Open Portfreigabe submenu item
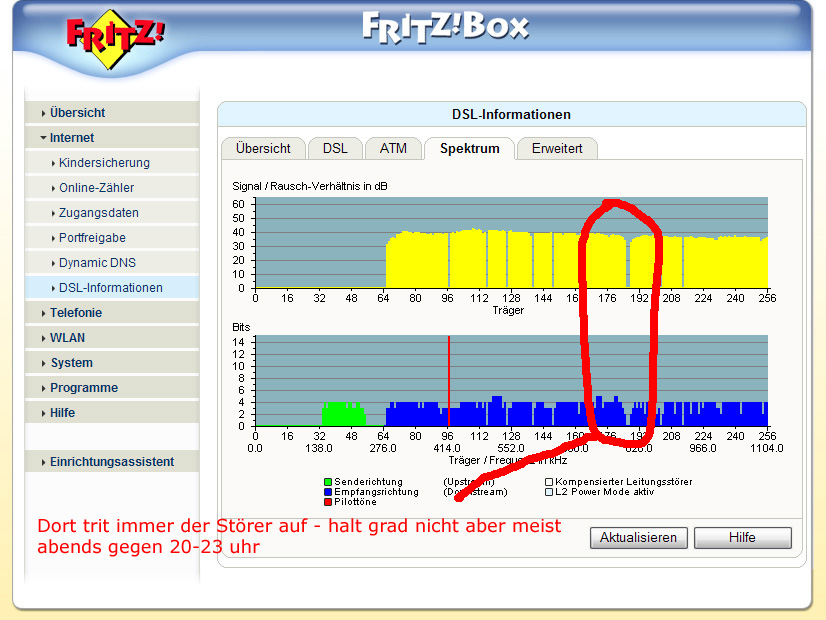The width and height of the screenshot is (826, 620). pos(112,238)
